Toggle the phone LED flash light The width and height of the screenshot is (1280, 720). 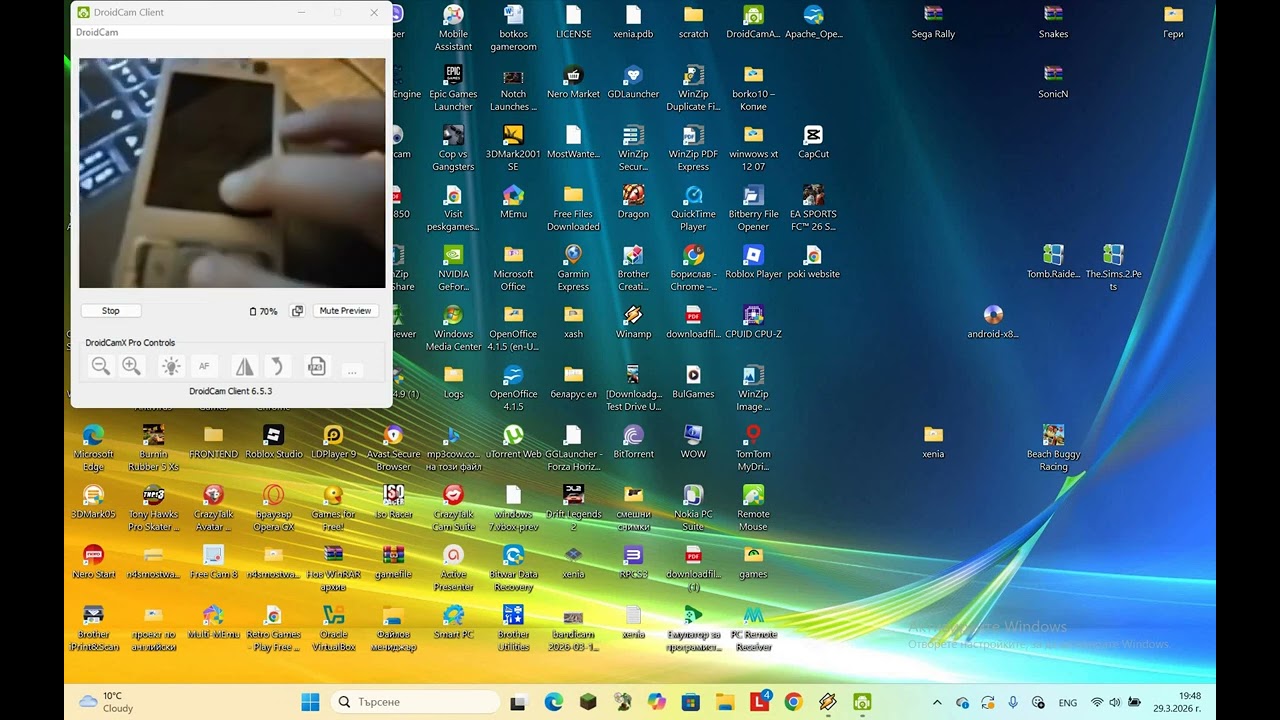(x=171, y=367)
